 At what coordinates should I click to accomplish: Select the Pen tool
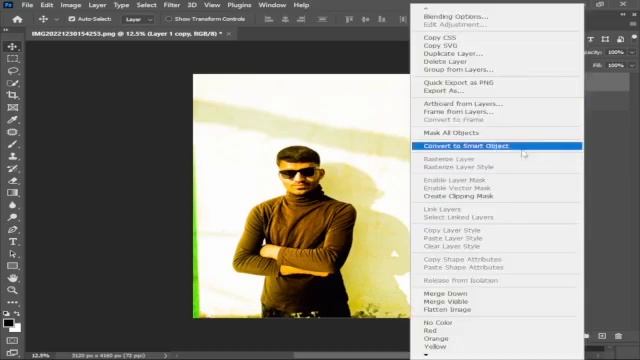[x=12, y=229]
